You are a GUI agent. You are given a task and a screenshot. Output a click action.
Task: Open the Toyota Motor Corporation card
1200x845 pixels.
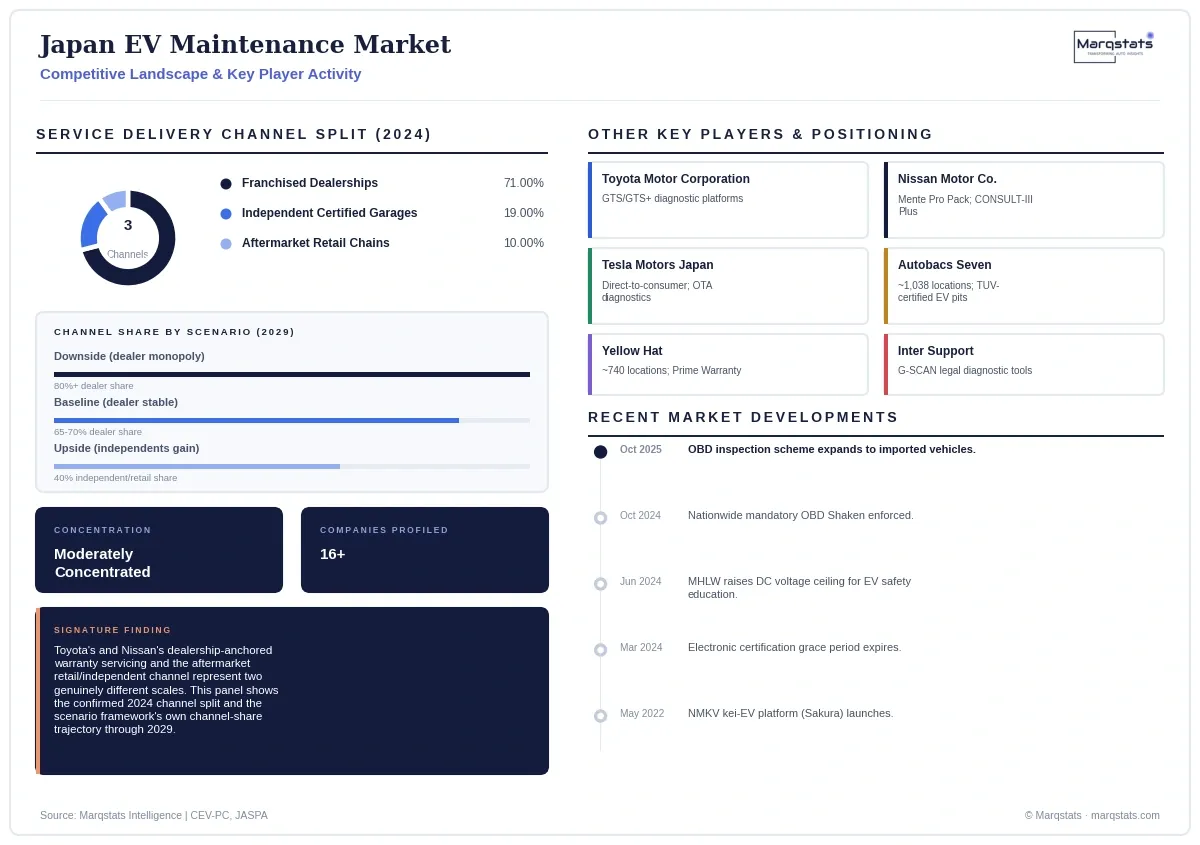point(728,200)
